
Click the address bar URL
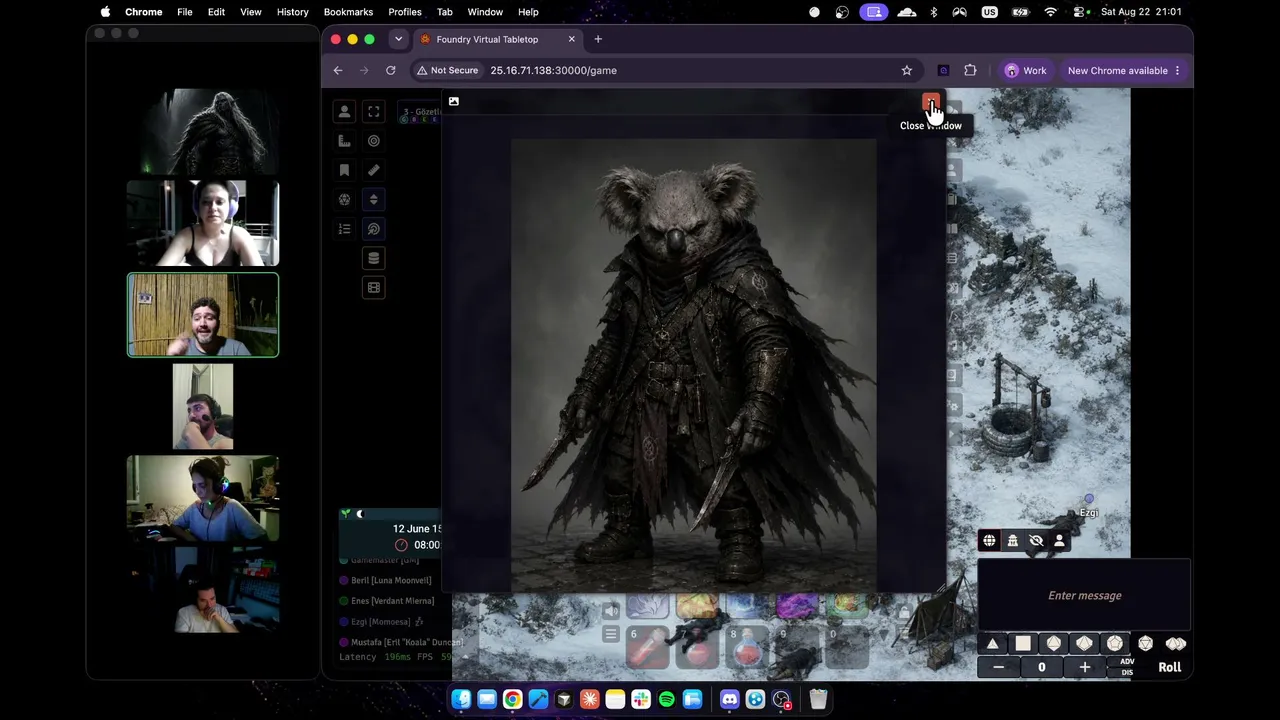click(553, 71)
